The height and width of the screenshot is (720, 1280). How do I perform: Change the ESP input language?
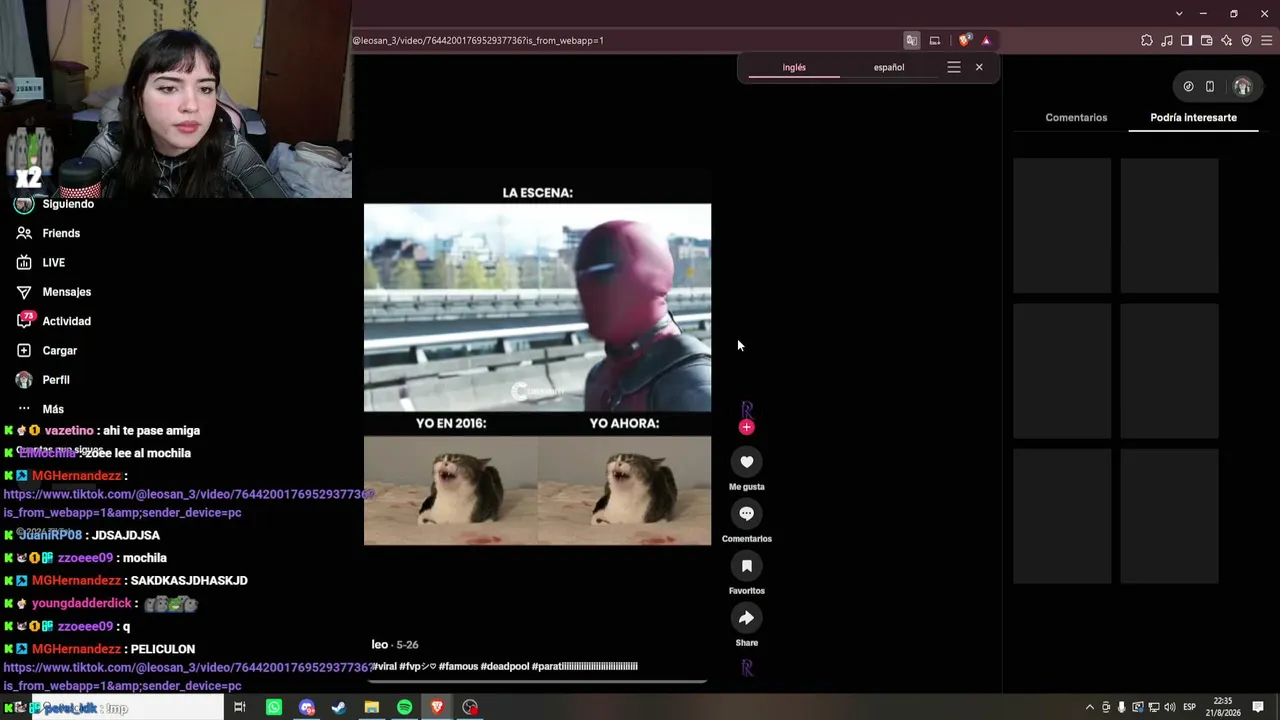coord(1190,708)
